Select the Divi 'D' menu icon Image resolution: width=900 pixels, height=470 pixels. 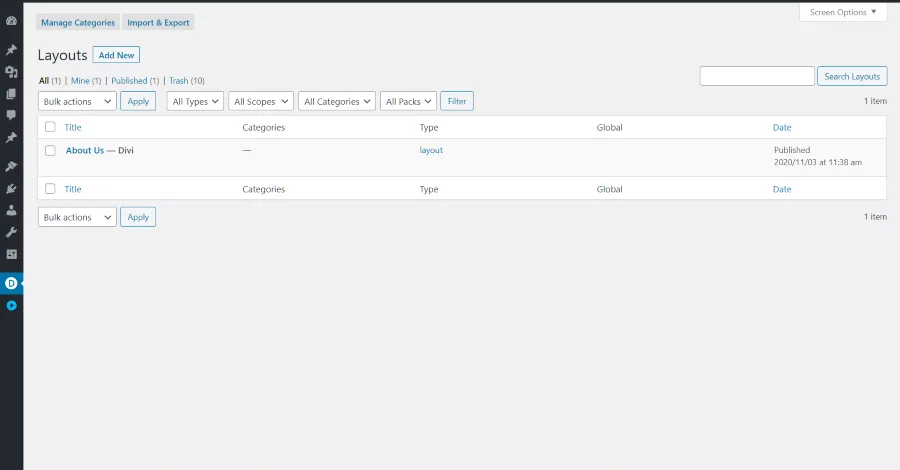pyautogui.click(x=11, y=283)
